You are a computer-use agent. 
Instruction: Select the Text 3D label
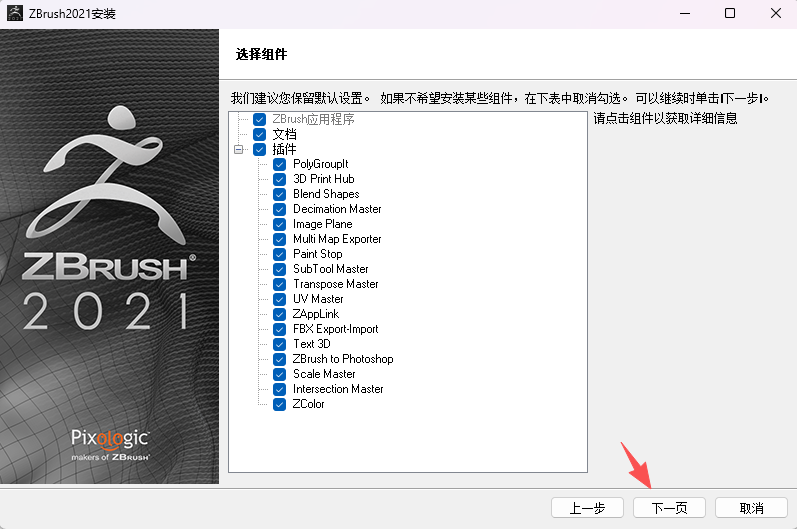click(312, 344)
